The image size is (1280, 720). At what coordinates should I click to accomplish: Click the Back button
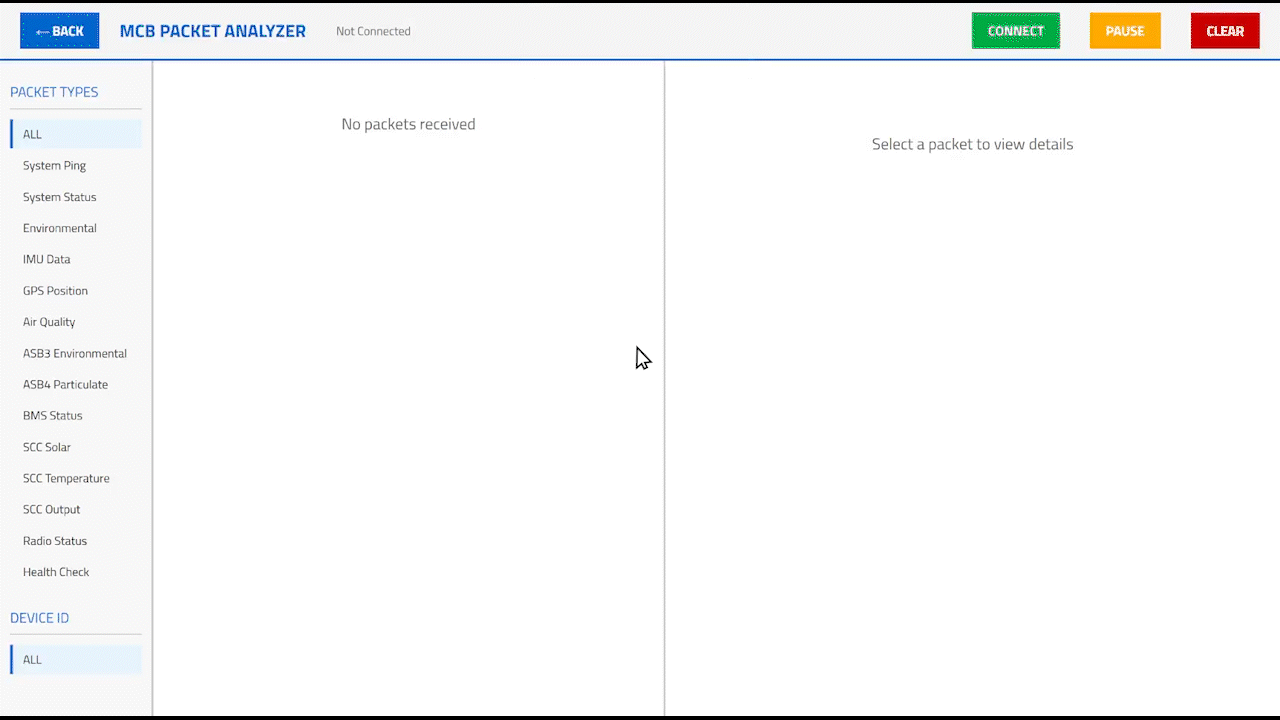click(60, 31)
